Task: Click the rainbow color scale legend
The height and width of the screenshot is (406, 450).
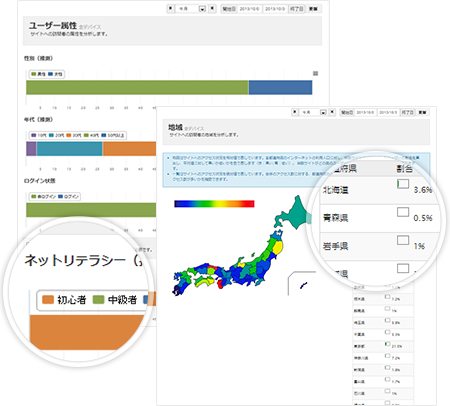Action: point(214,204)
